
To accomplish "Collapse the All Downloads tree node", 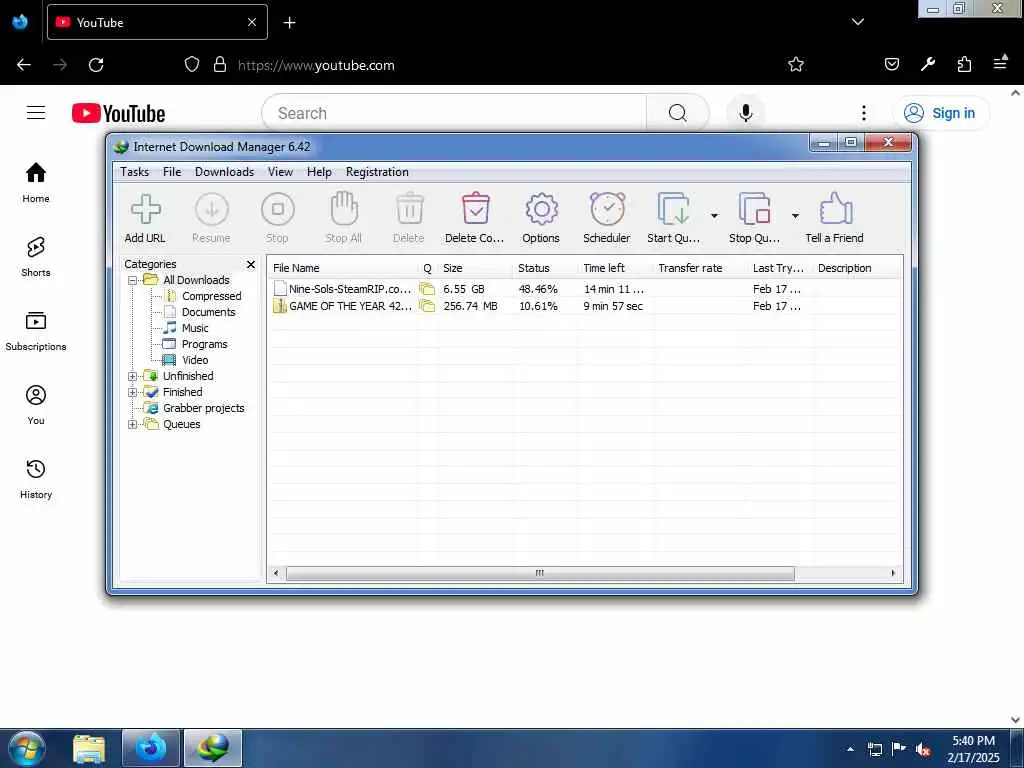I will tap(133, 280).
